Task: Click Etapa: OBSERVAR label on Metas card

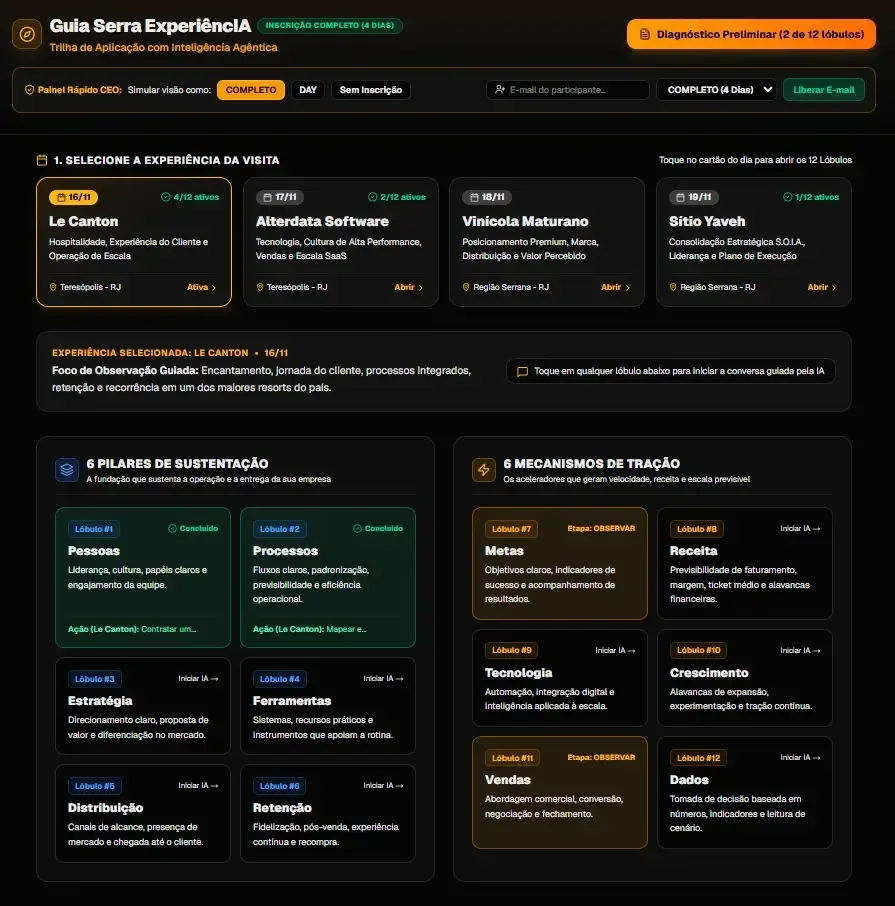Action: click(601, 529)
